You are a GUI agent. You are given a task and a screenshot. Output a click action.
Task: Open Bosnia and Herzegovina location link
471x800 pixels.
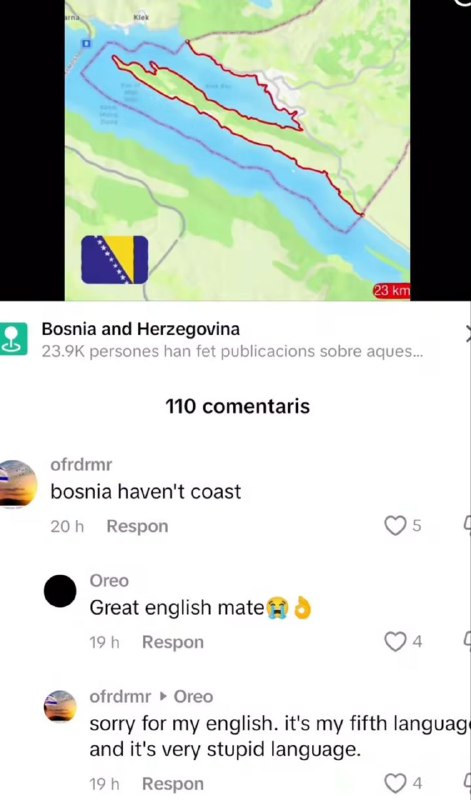[x=140, y=330]
